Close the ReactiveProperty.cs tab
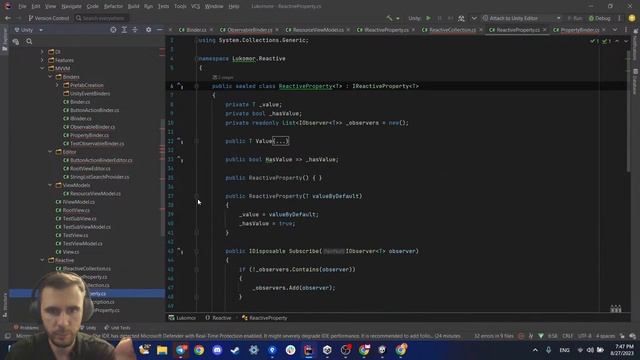 point(544,30)
